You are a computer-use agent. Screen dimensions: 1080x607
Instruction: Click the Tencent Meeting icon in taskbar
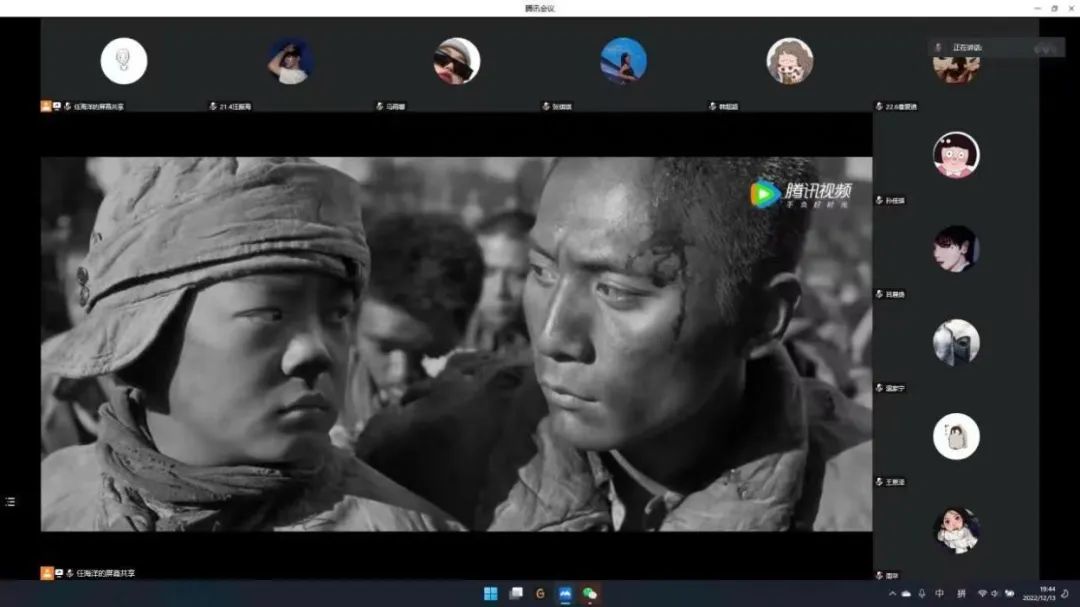[565, 593]
